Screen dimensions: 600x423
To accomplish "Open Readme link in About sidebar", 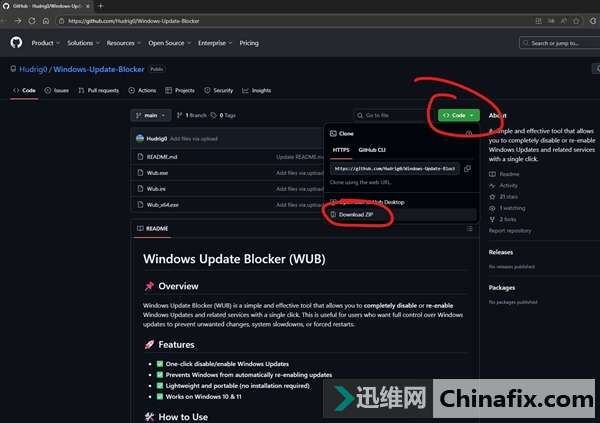I will tap(504, 174).
